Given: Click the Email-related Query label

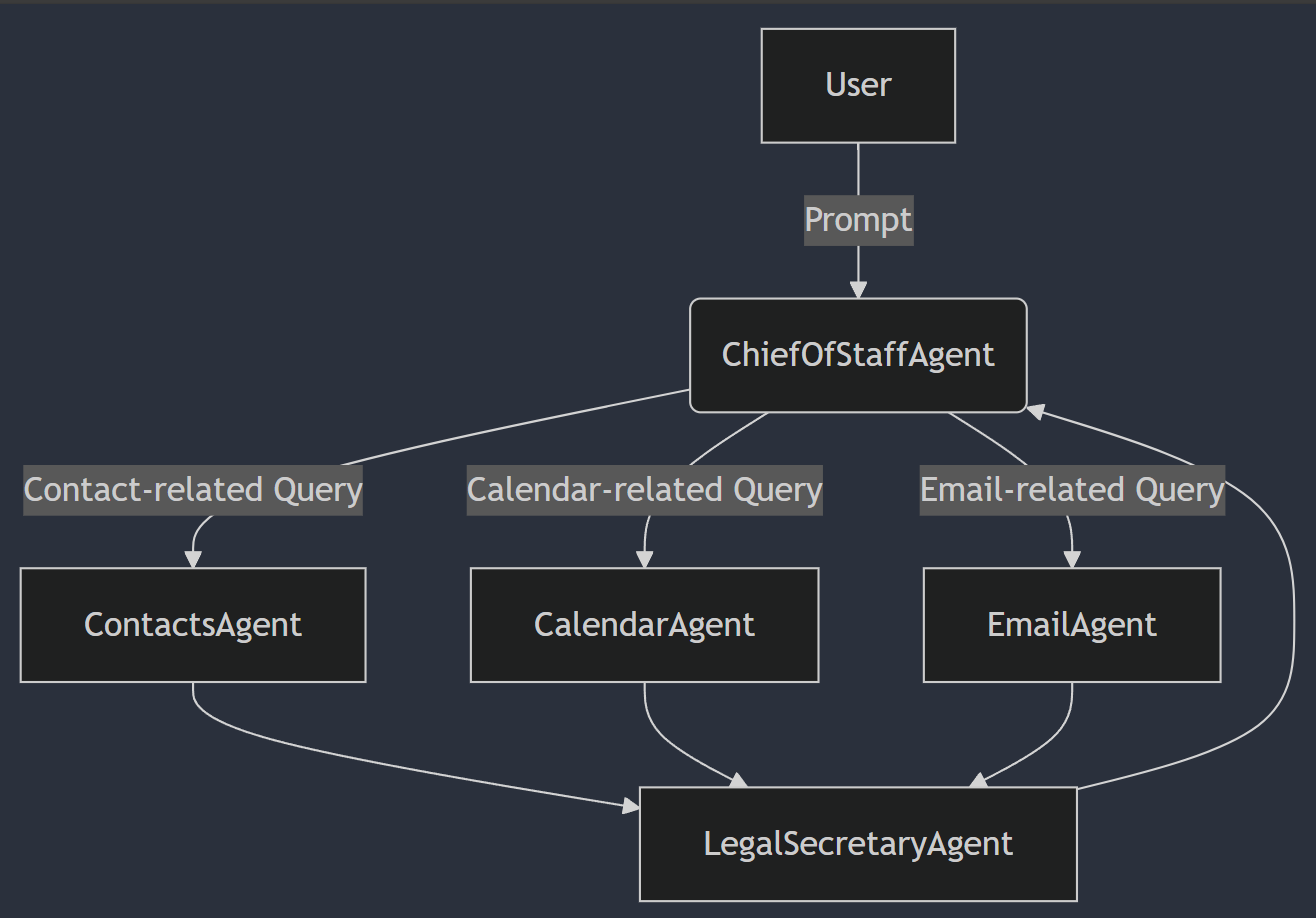Looking at the screenshot, I should (1072, 490).
